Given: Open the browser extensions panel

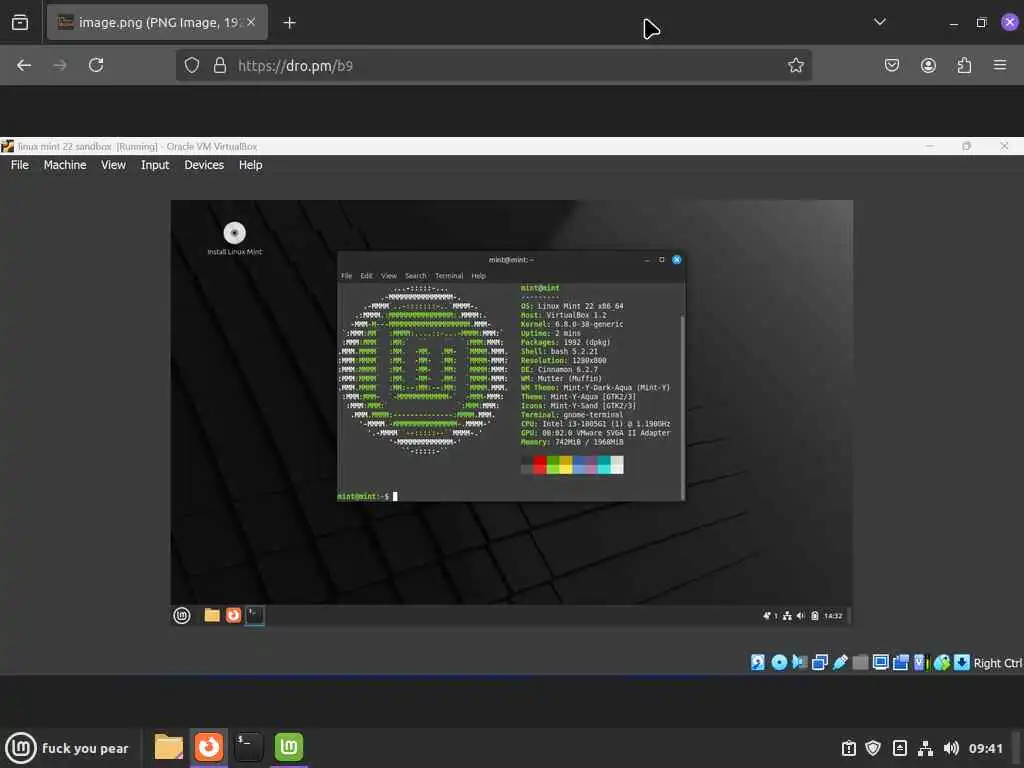Looking at the screenshot, I should pos(964,65).
